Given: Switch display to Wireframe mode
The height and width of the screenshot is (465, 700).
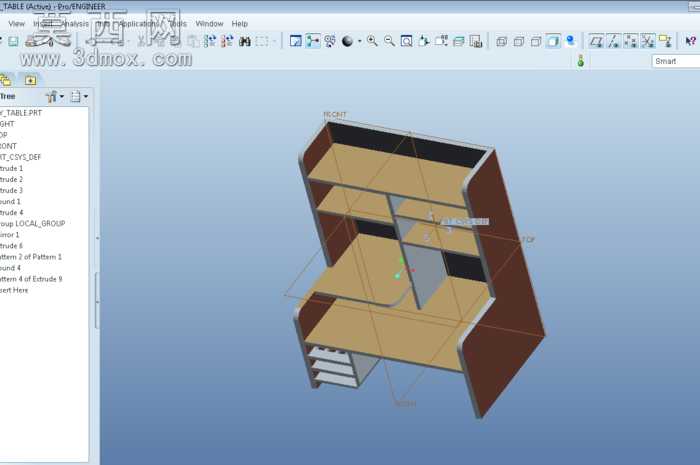Looking at the screenshot, I should 501,42.
